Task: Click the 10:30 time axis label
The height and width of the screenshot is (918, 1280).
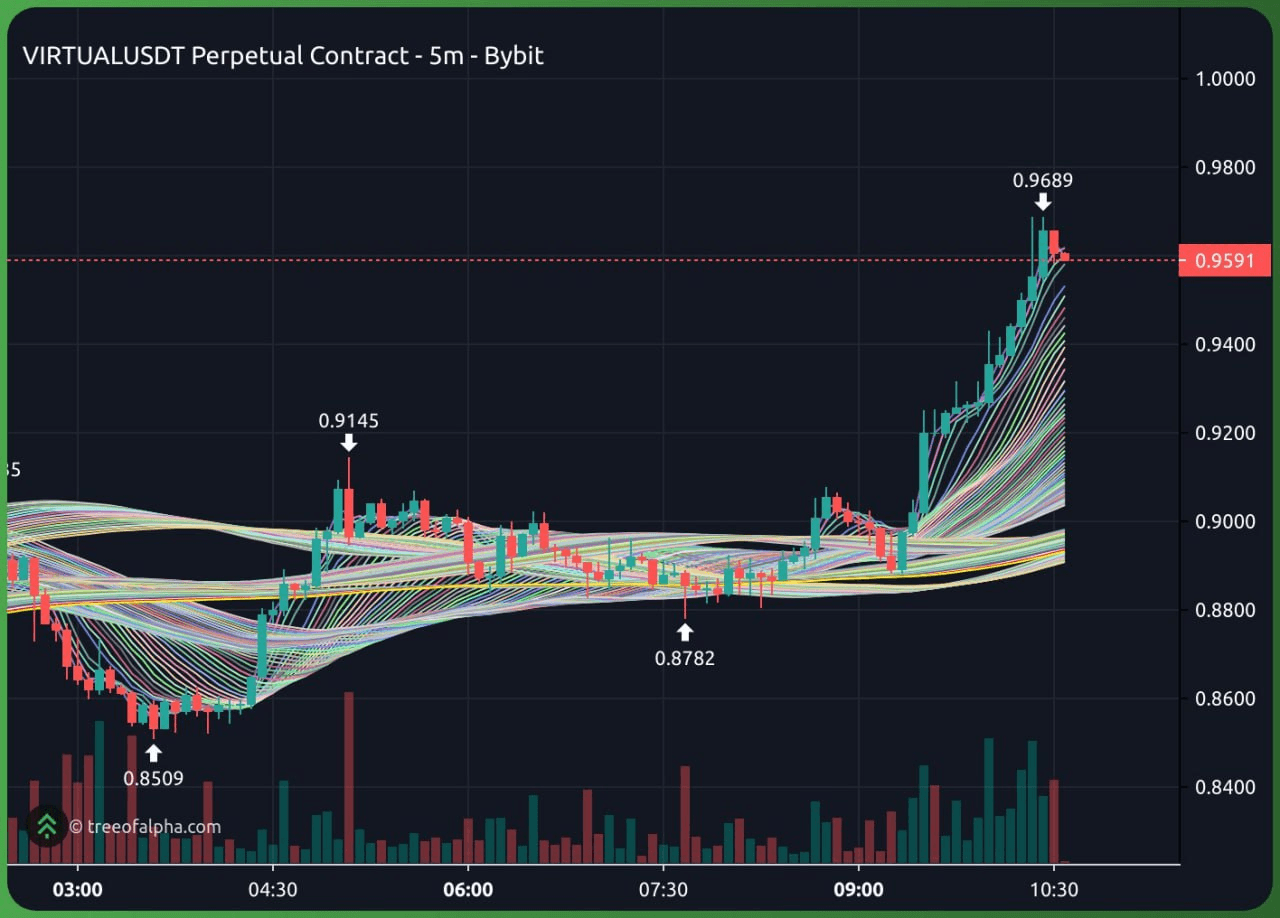Action: (x=1053, y=890)
